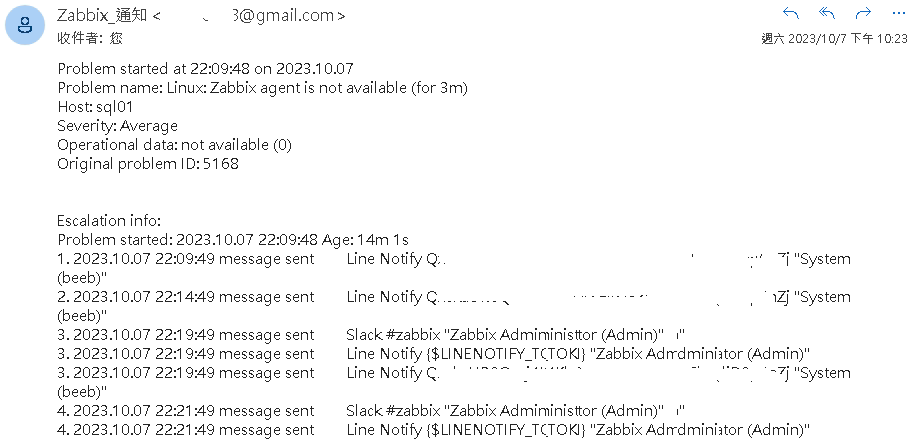Viewport: 920px width, 441px height.
Task: Click the Reply All double-arrow icon
Action: coord(827,13)
